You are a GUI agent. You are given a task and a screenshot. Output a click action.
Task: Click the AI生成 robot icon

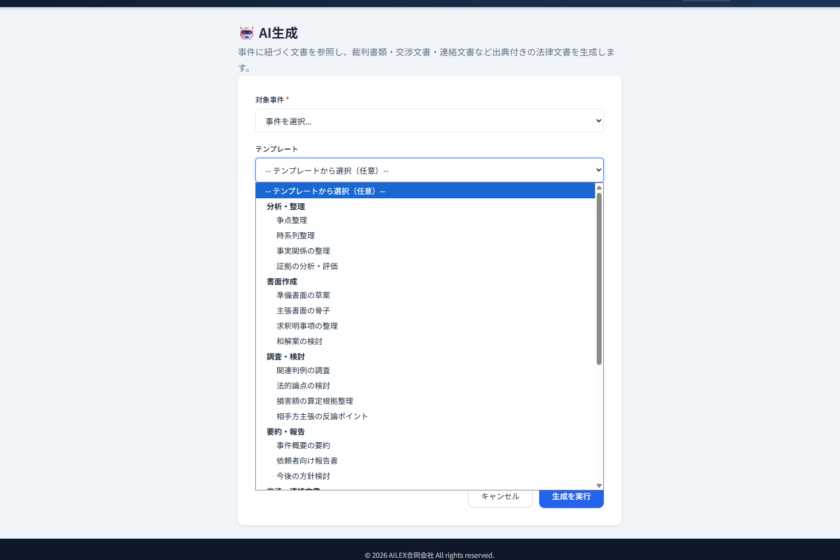247,33
